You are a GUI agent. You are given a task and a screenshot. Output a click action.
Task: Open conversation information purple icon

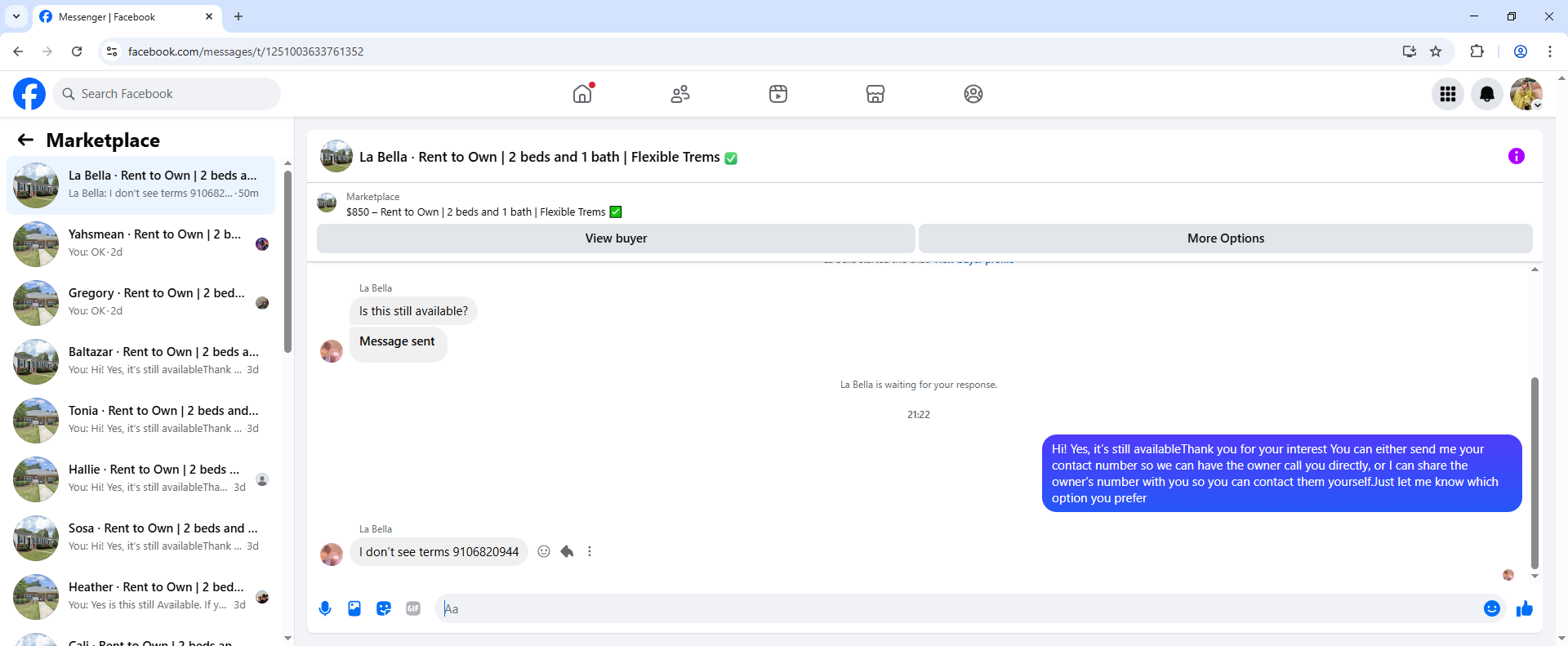click(x=1517, y=156)
